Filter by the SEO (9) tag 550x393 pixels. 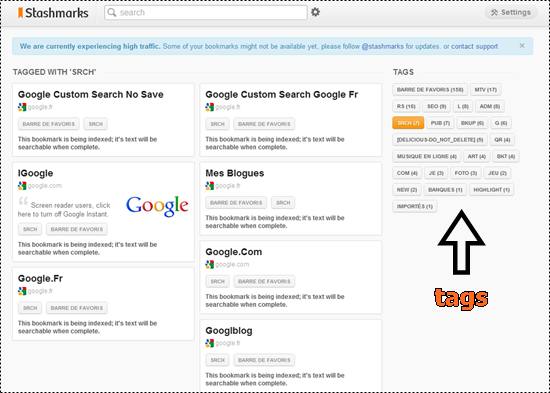pos(437,106)
